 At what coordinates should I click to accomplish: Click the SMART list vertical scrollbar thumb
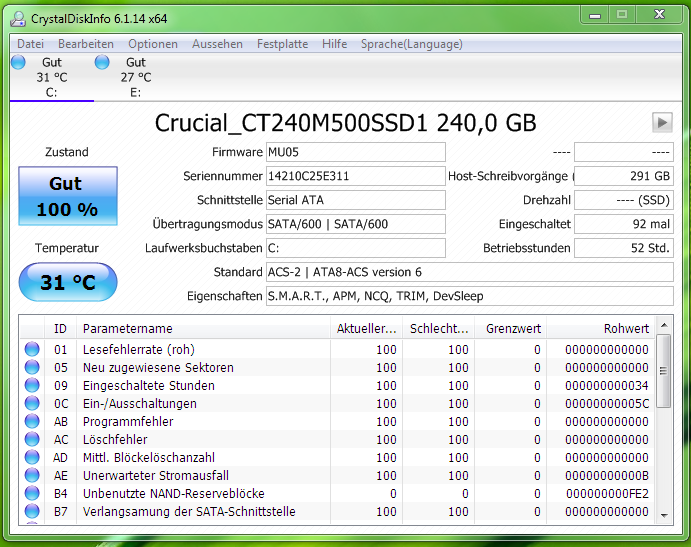point(664,371)
